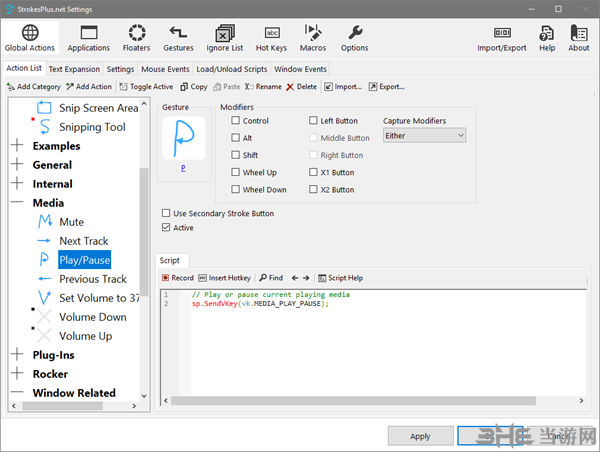Copy the selected action
Viewport: 600px width, 452px height.
pos(194,87)
